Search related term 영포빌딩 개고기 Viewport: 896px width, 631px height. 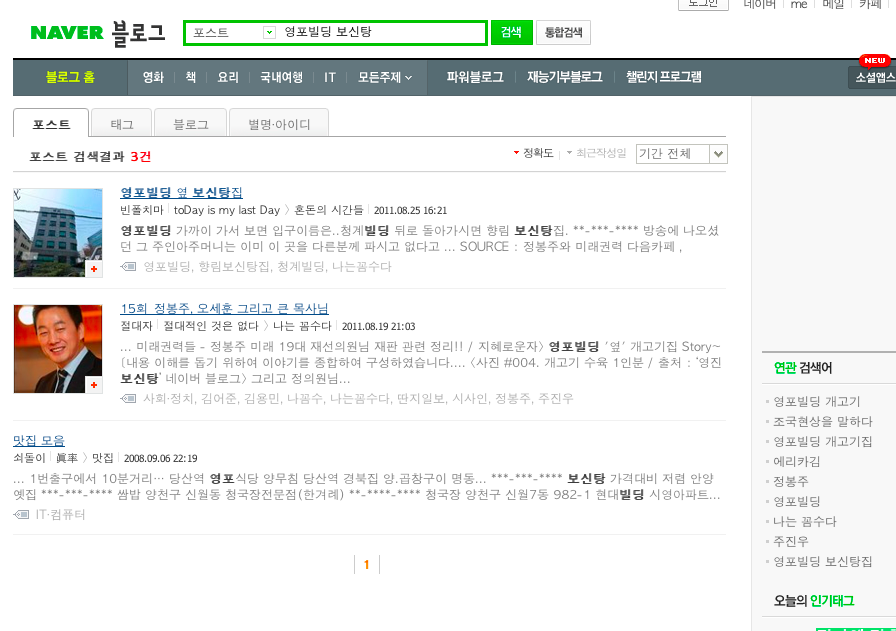pyautogui.click(x=817, y=402)
